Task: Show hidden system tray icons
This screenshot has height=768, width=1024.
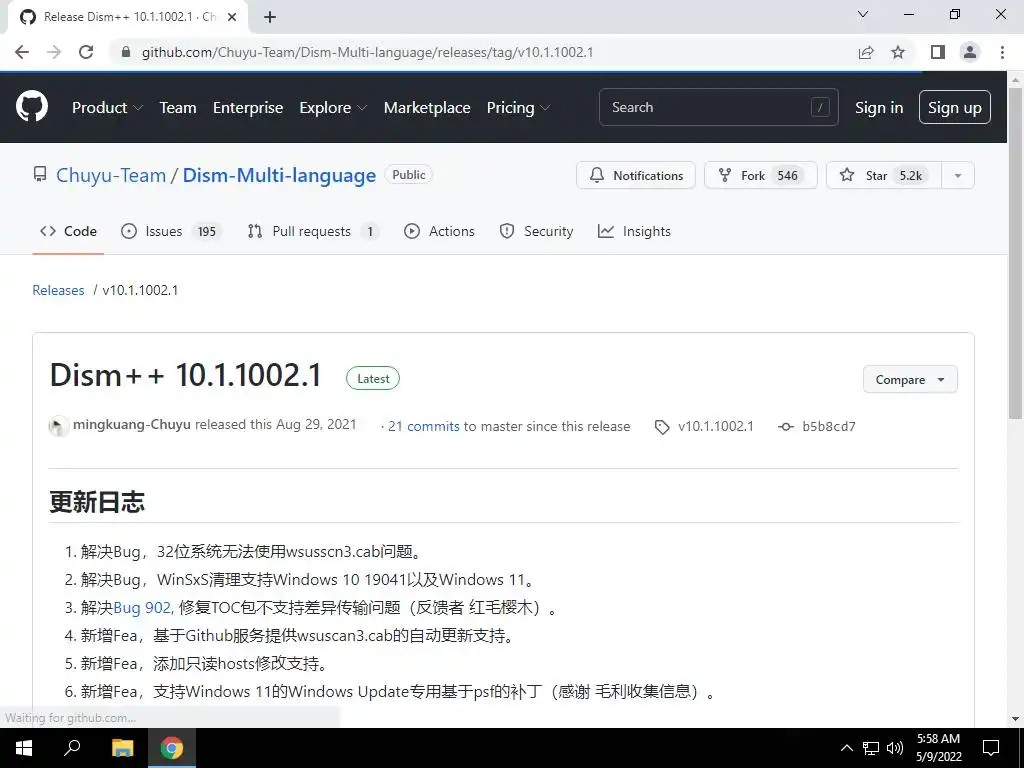Action: coord(846,748)
